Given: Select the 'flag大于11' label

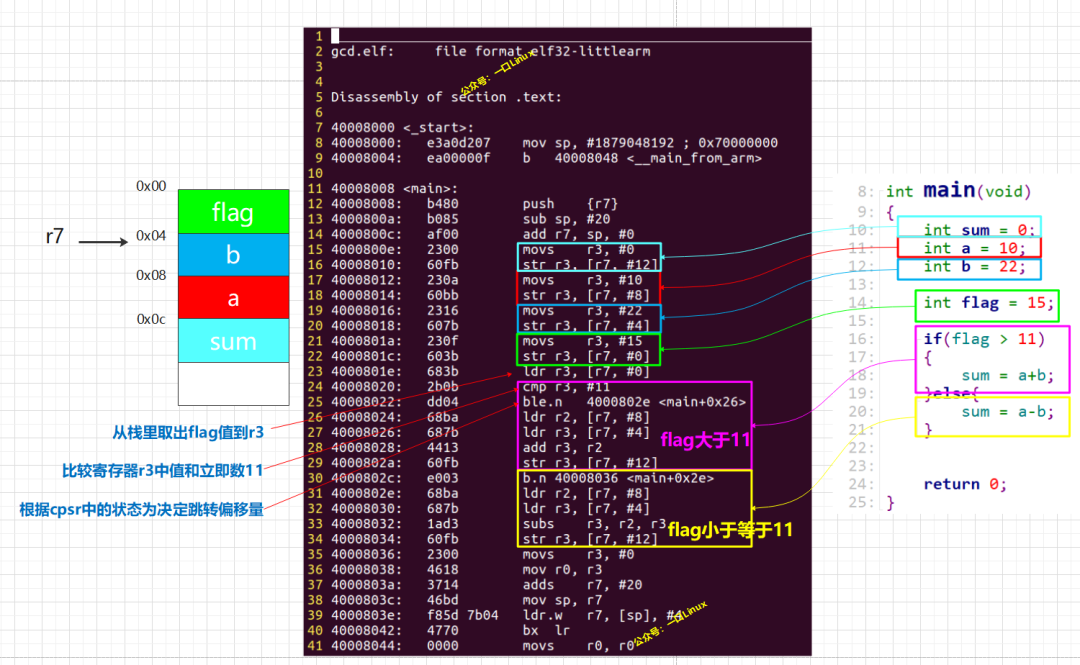Looking at the screenshot, I should [705, 440].
